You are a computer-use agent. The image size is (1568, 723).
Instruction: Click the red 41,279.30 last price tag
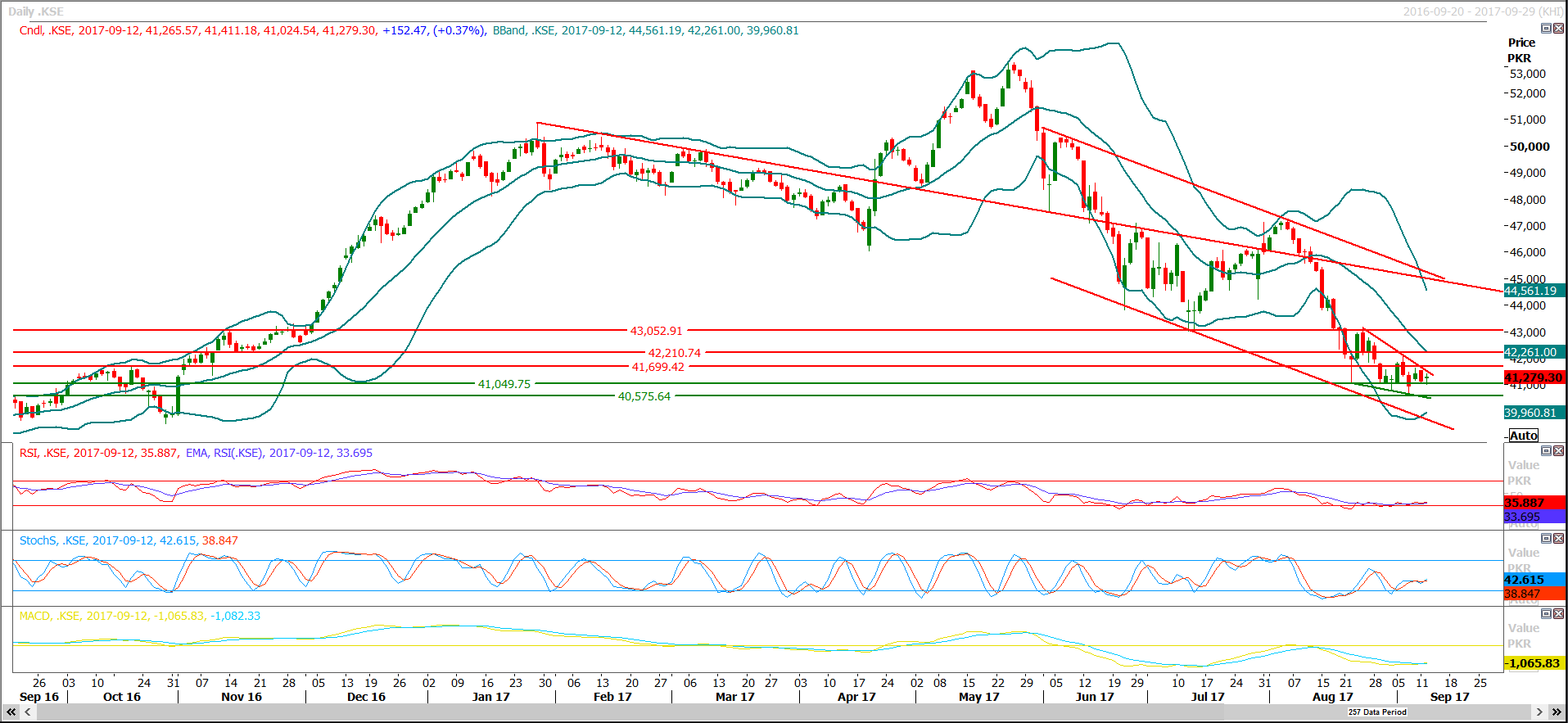point(1534,377)
